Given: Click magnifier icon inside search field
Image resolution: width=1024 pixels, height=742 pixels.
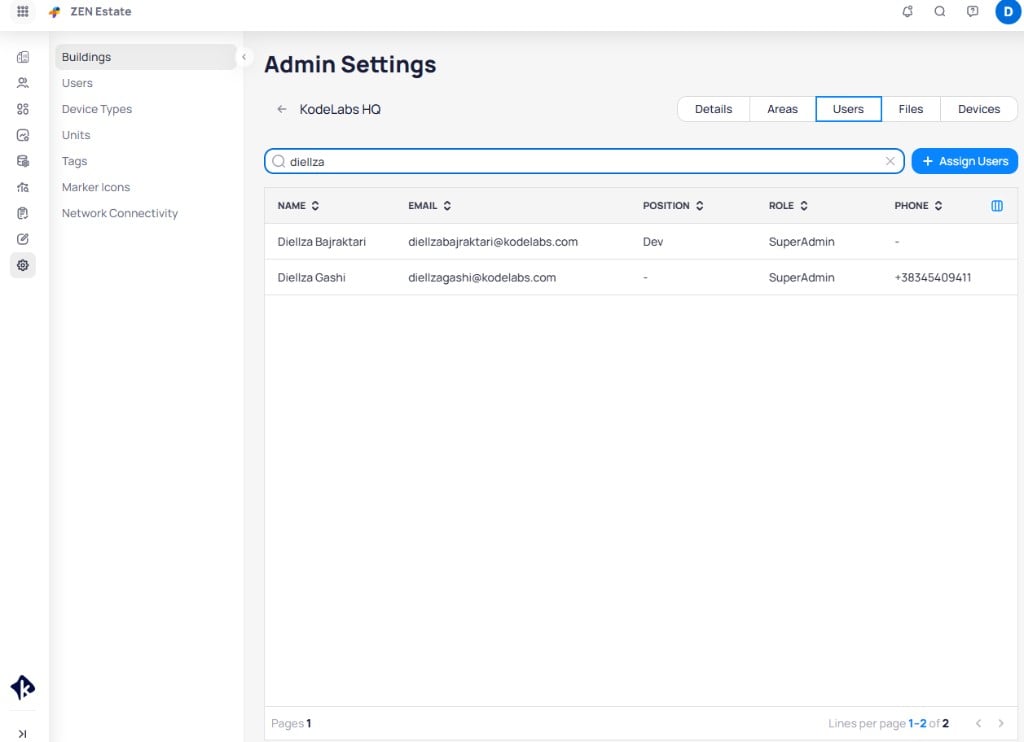Looking at the screenshot, I should (x=279, y=161).
